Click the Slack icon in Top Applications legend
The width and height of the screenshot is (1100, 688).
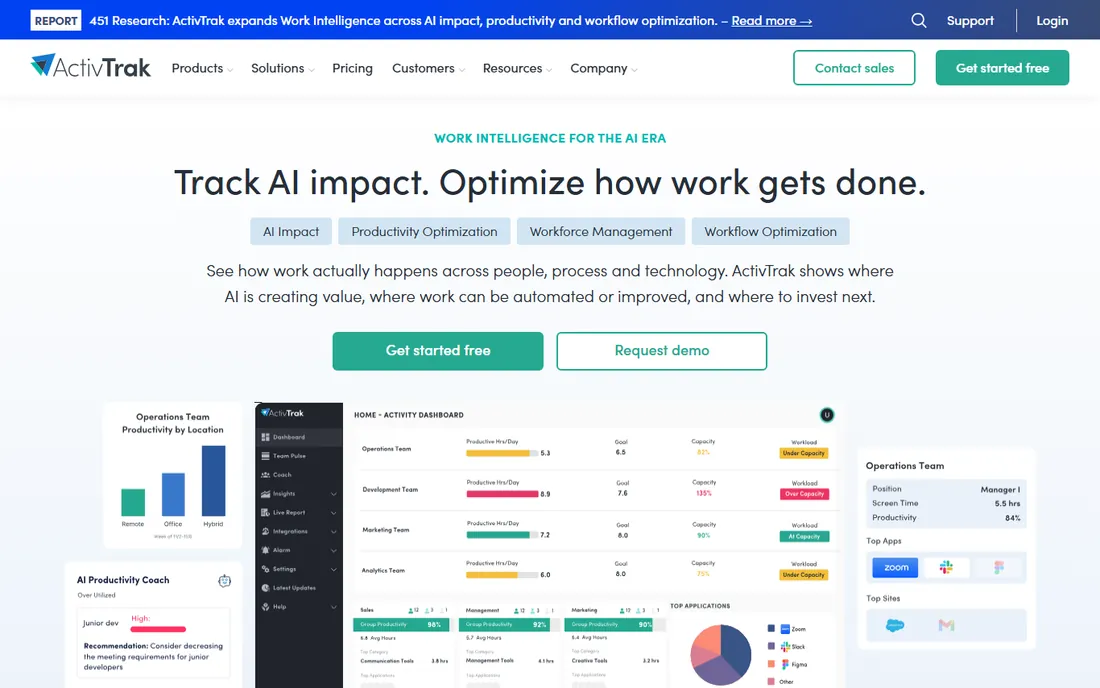coord(785,647)
